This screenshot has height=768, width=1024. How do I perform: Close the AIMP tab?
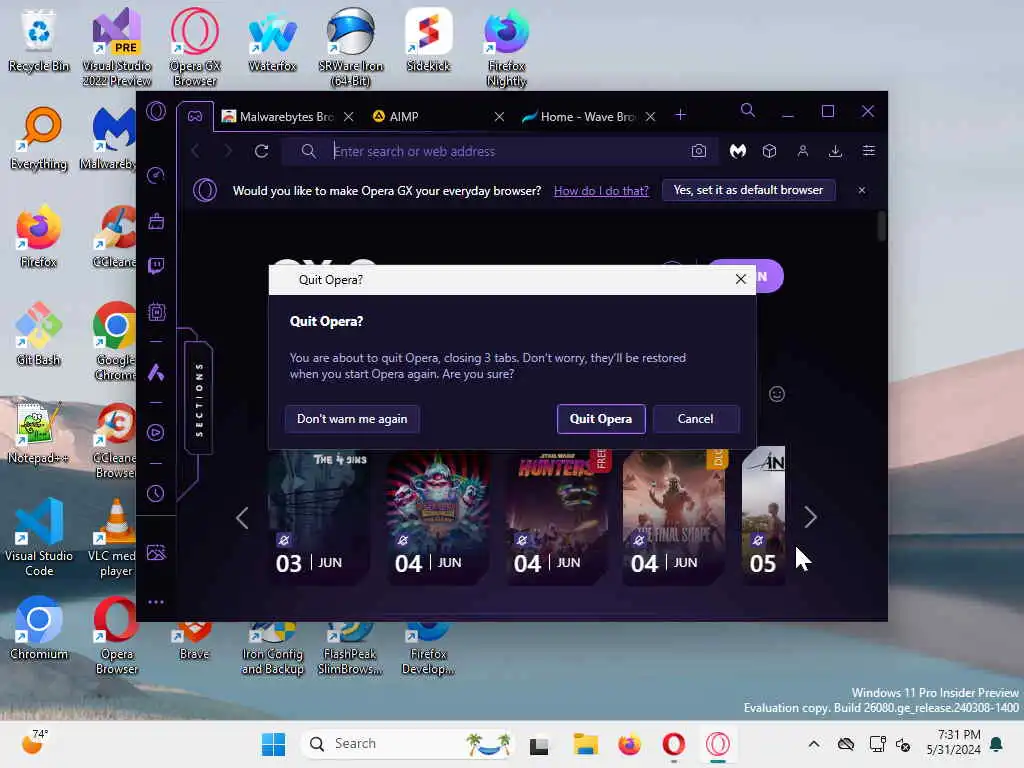click(x=499, y=116)
